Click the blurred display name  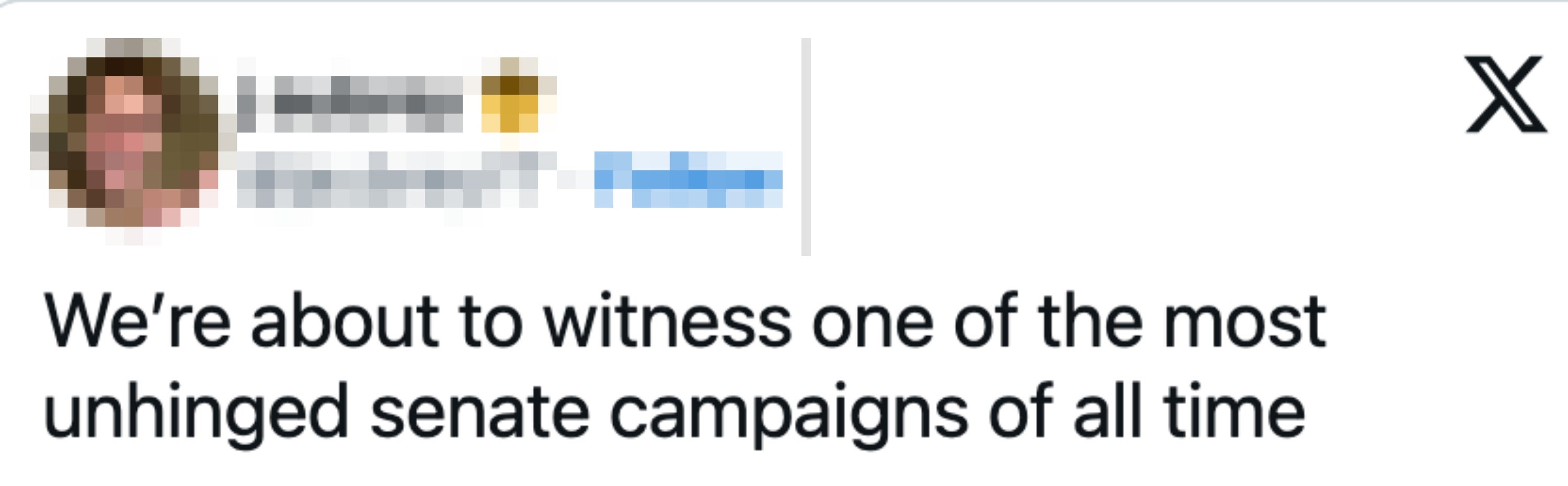350,103
